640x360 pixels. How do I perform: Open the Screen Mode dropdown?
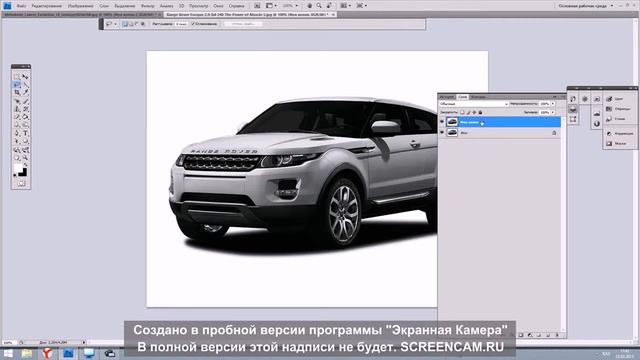click(362, 6)
